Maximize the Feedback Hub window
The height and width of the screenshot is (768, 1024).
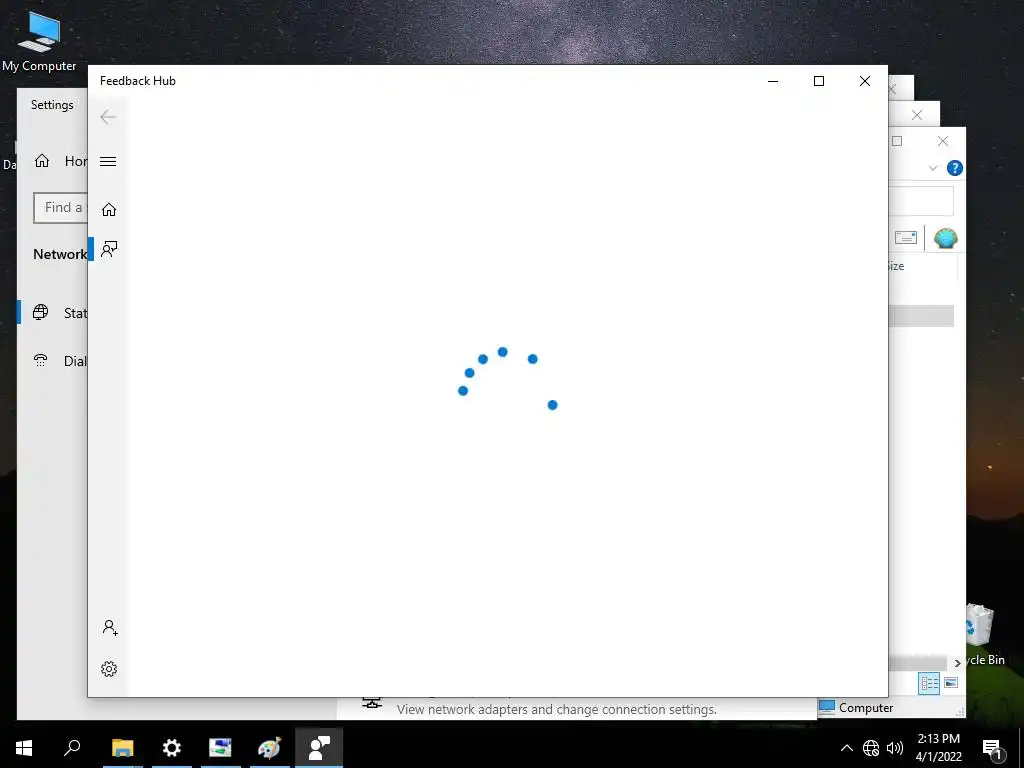(x=819, y=81)
